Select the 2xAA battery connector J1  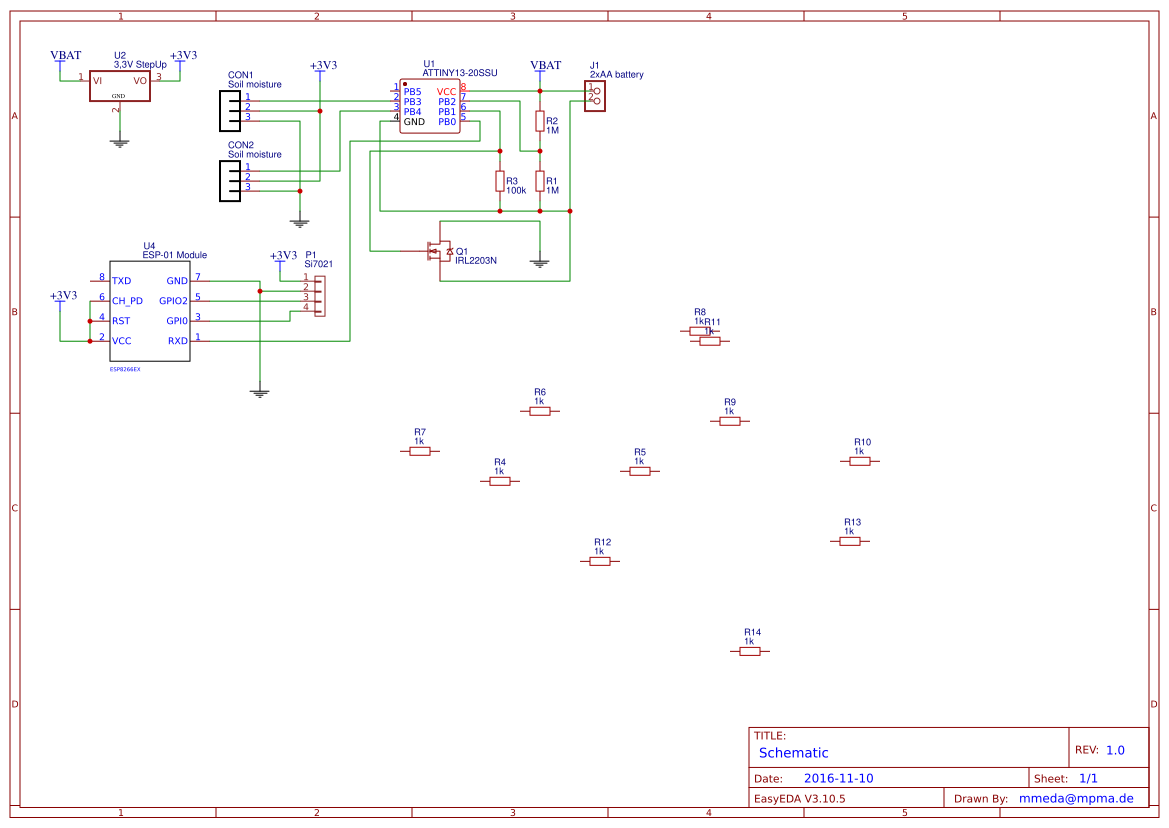tap(594, 95)
